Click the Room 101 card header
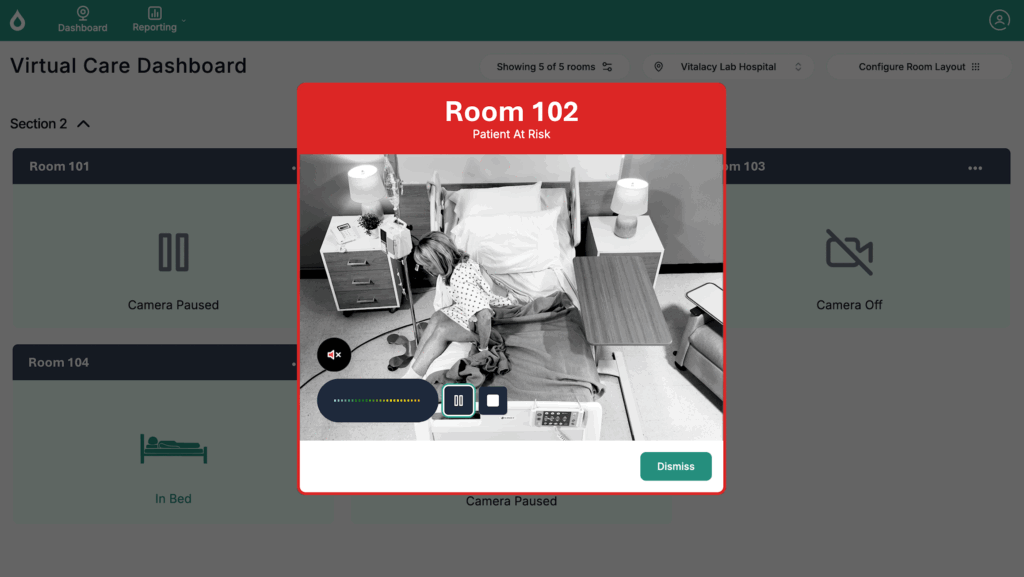 tap(155, 166)
